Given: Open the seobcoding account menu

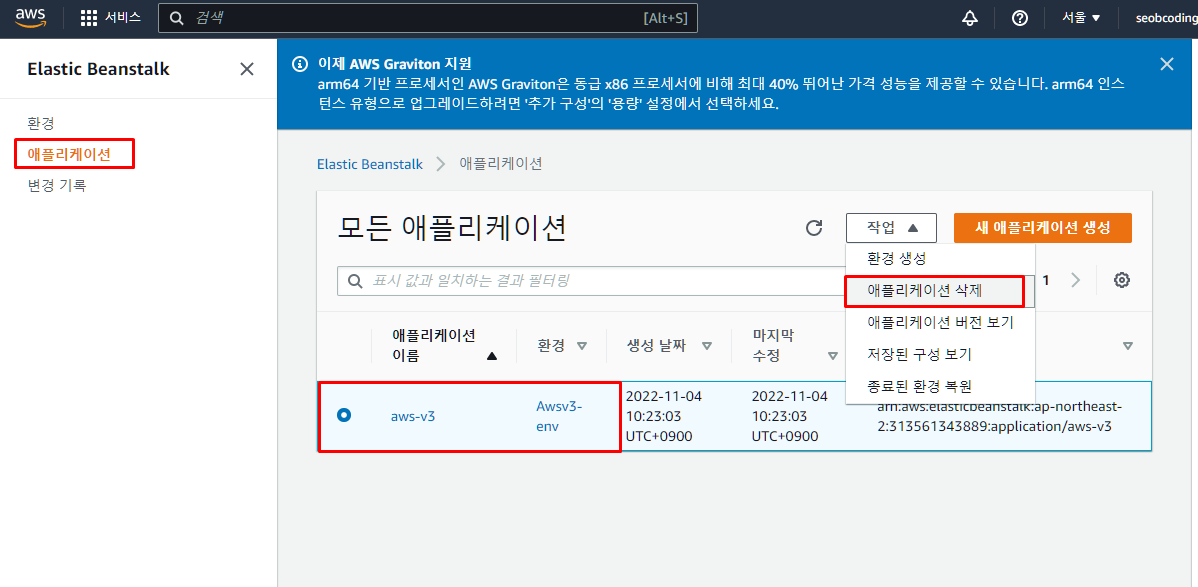Looking at the screenshot, I should [1166, 18].
